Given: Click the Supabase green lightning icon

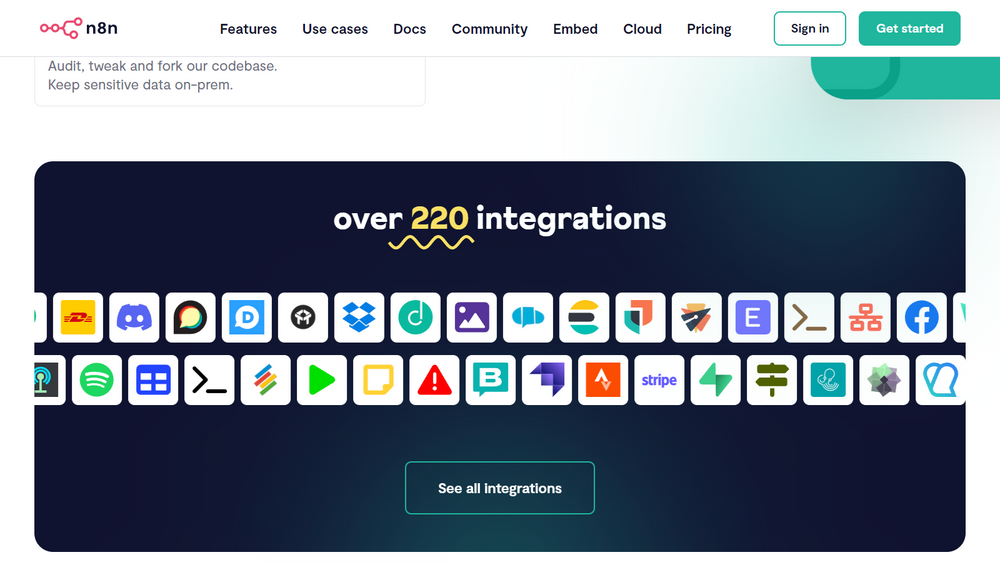Looking at the screenshot, I should coord(716,380).
